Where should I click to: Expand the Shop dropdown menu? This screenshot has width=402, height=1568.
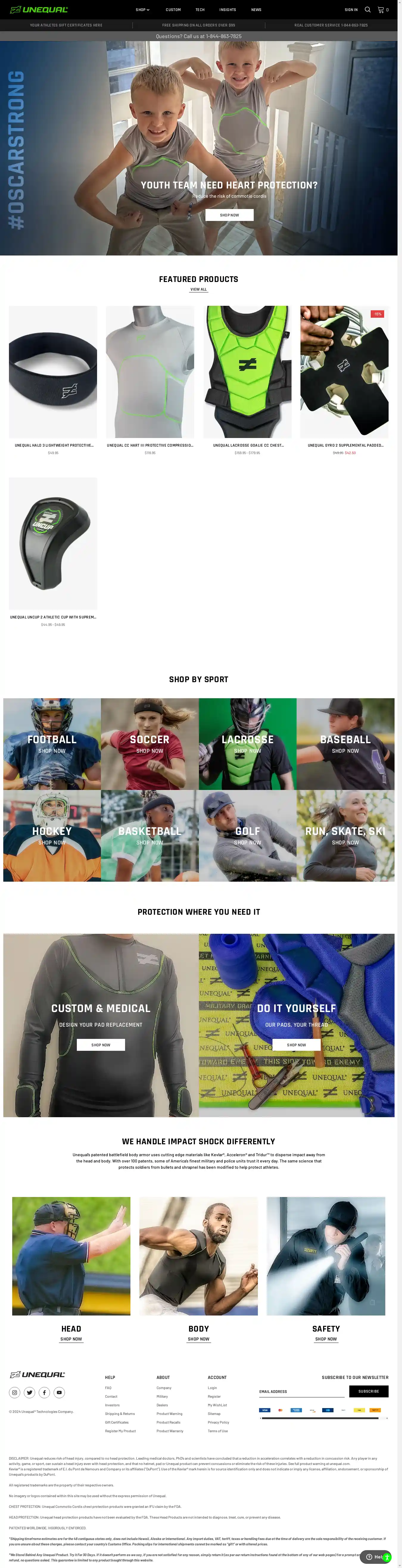click(142, 10)
